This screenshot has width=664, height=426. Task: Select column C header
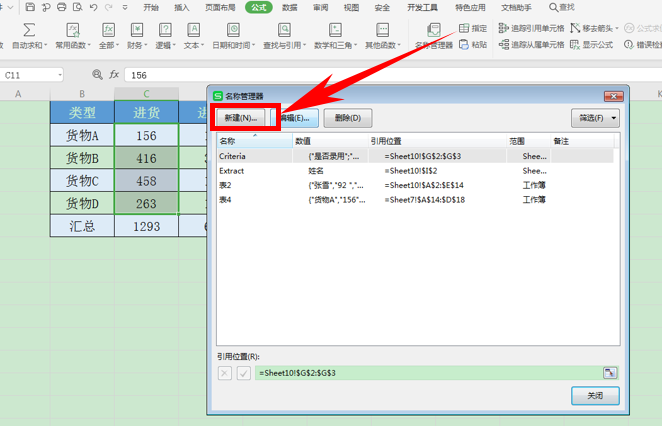click(146, 94)
